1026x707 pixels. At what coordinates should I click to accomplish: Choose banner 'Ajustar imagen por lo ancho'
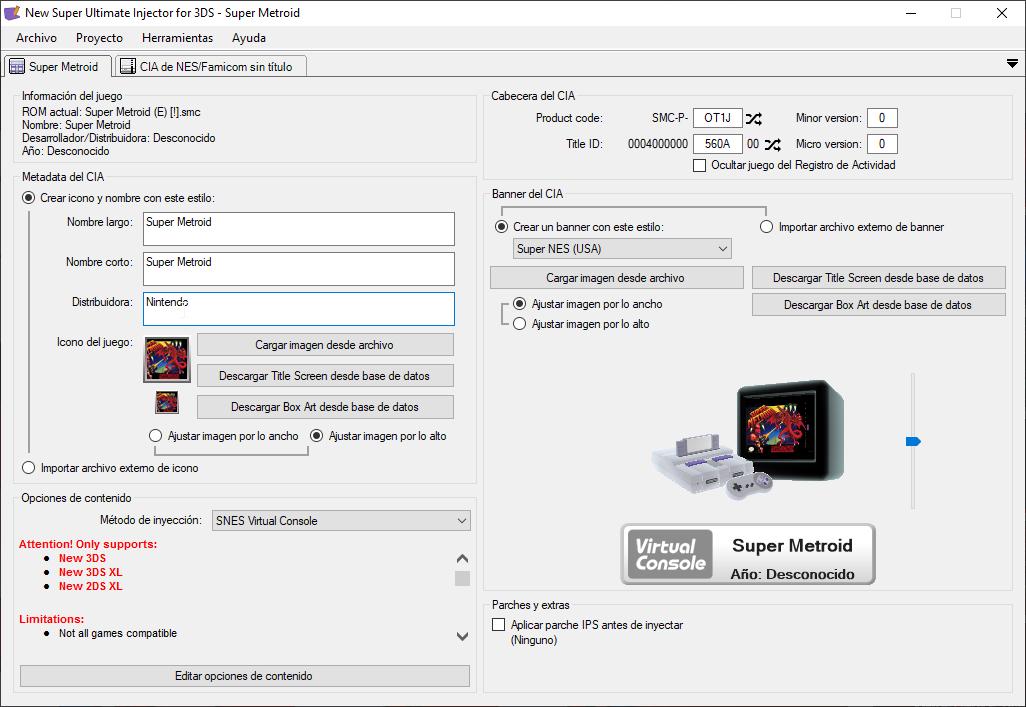[588, 304]
